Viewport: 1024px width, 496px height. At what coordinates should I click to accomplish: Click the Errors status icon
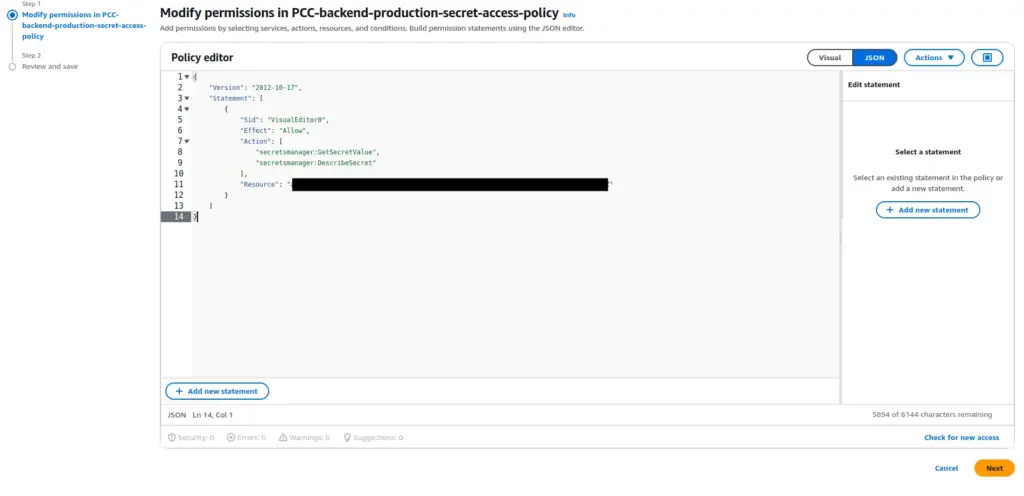[x=231, y=437]
